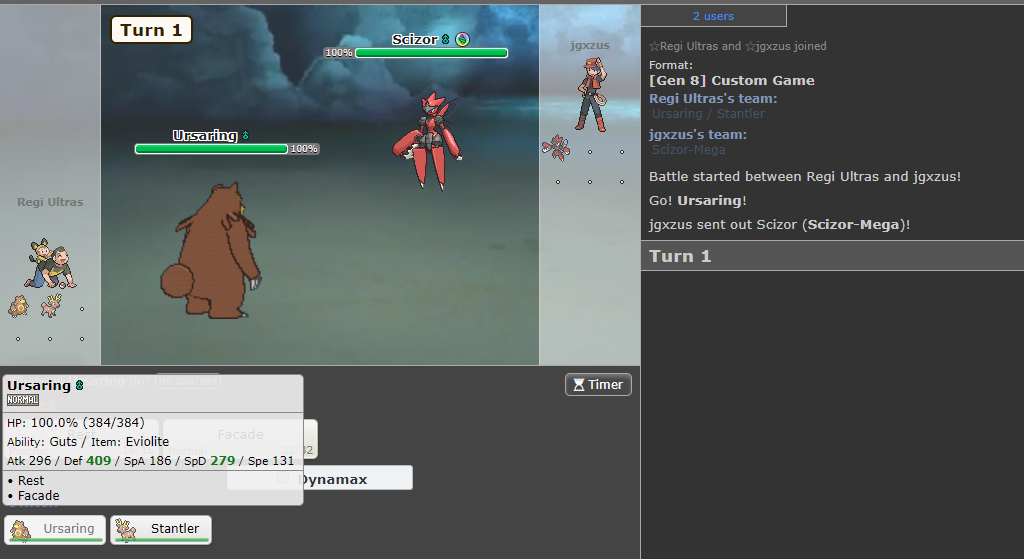1024x559 pixels.
Task: Click the Timer button
Action: 598,385
